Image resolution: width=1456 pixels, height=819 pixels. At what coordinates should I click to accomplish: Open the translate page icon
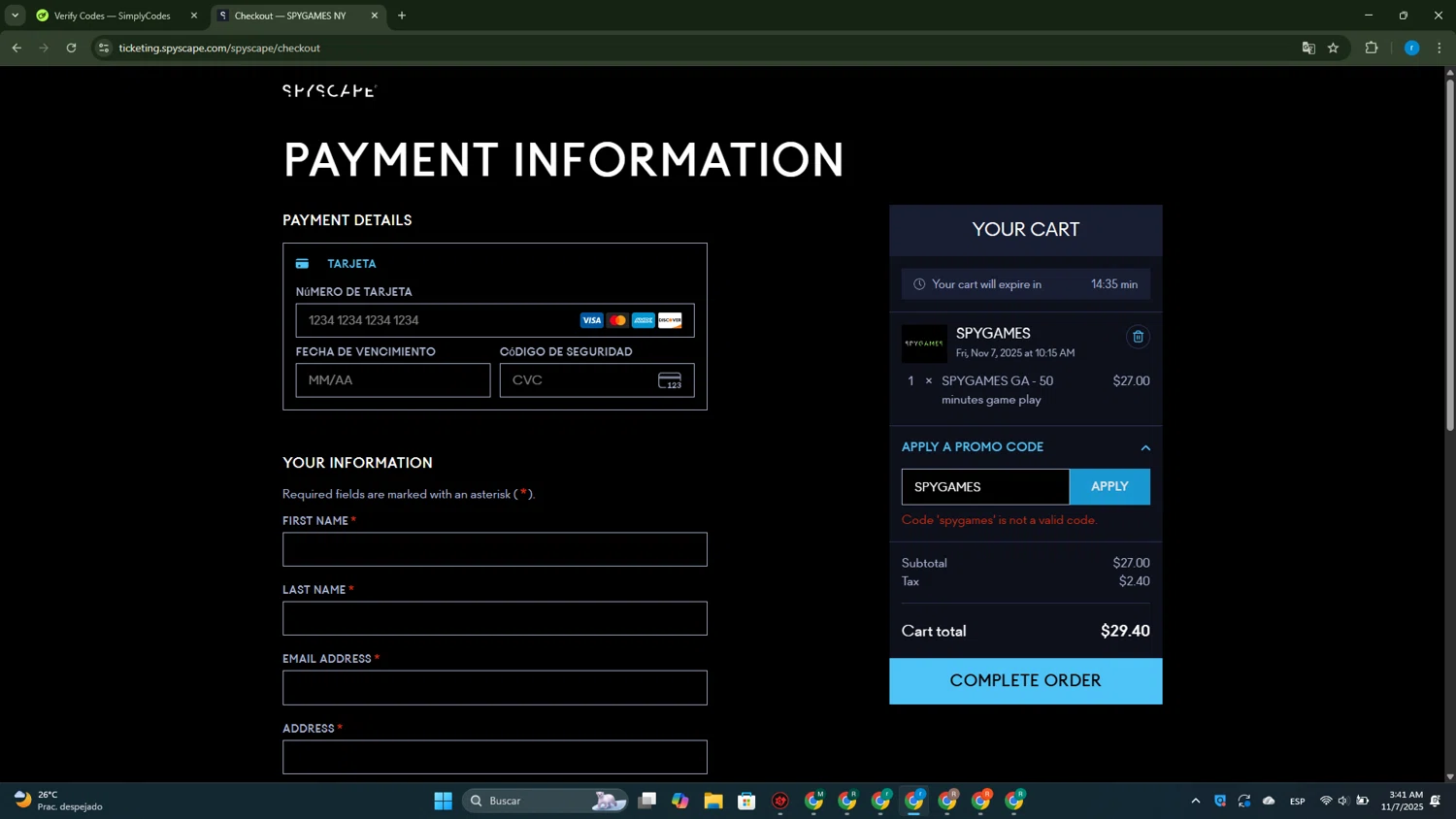point(1308,48)
